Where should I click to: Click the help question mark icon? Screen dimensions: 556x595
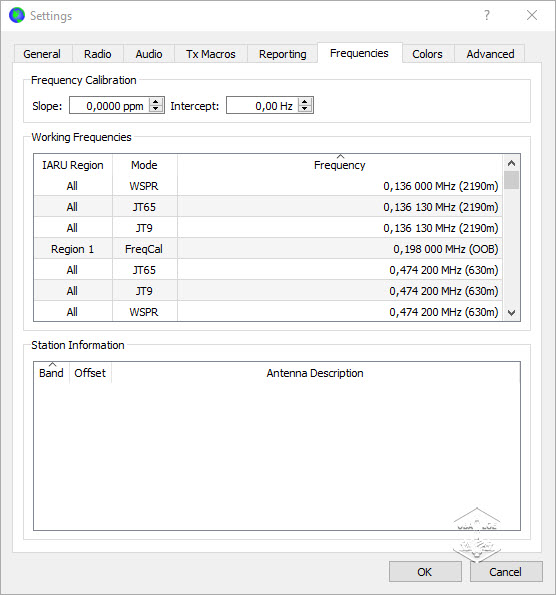pos(487,16)
